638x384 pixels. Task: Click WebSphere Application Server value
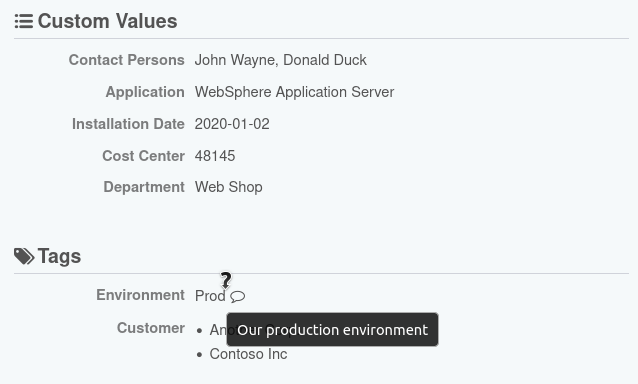coord(295,92)
